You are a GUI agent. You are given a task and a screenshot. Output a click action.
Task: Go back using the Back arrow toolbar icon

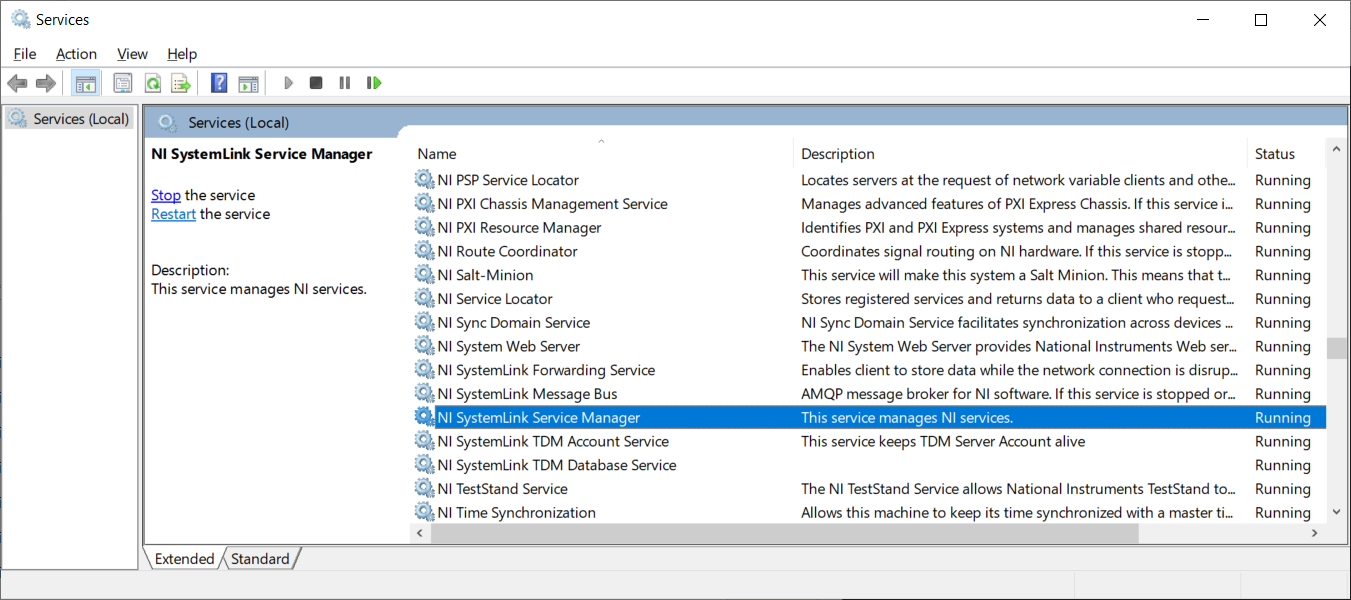click(17, 83)
